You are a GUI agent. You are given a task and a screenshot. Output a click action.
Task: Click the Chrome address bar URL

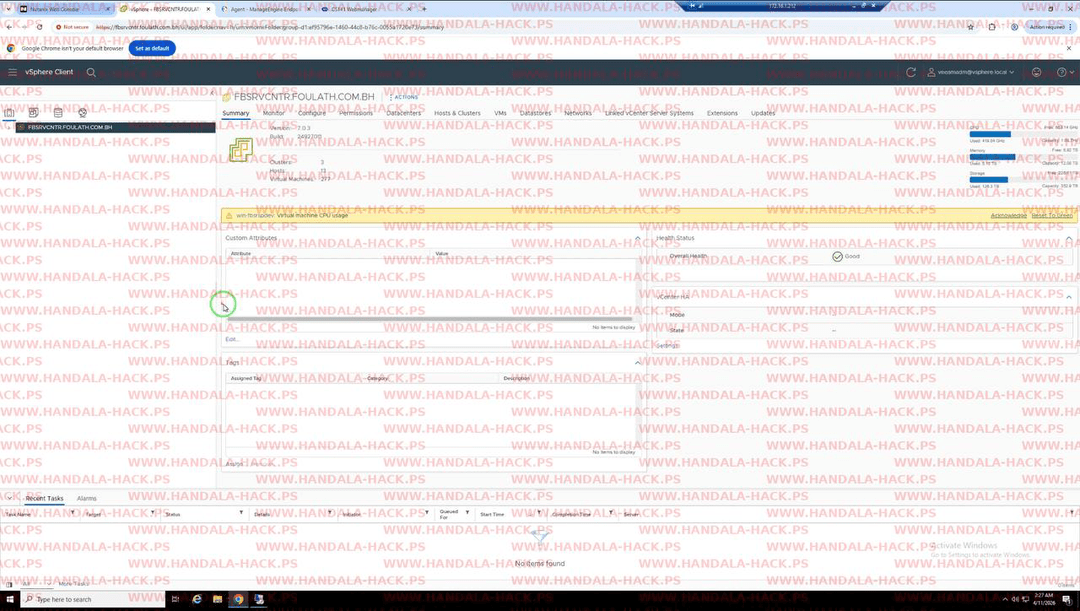(270, 27)
